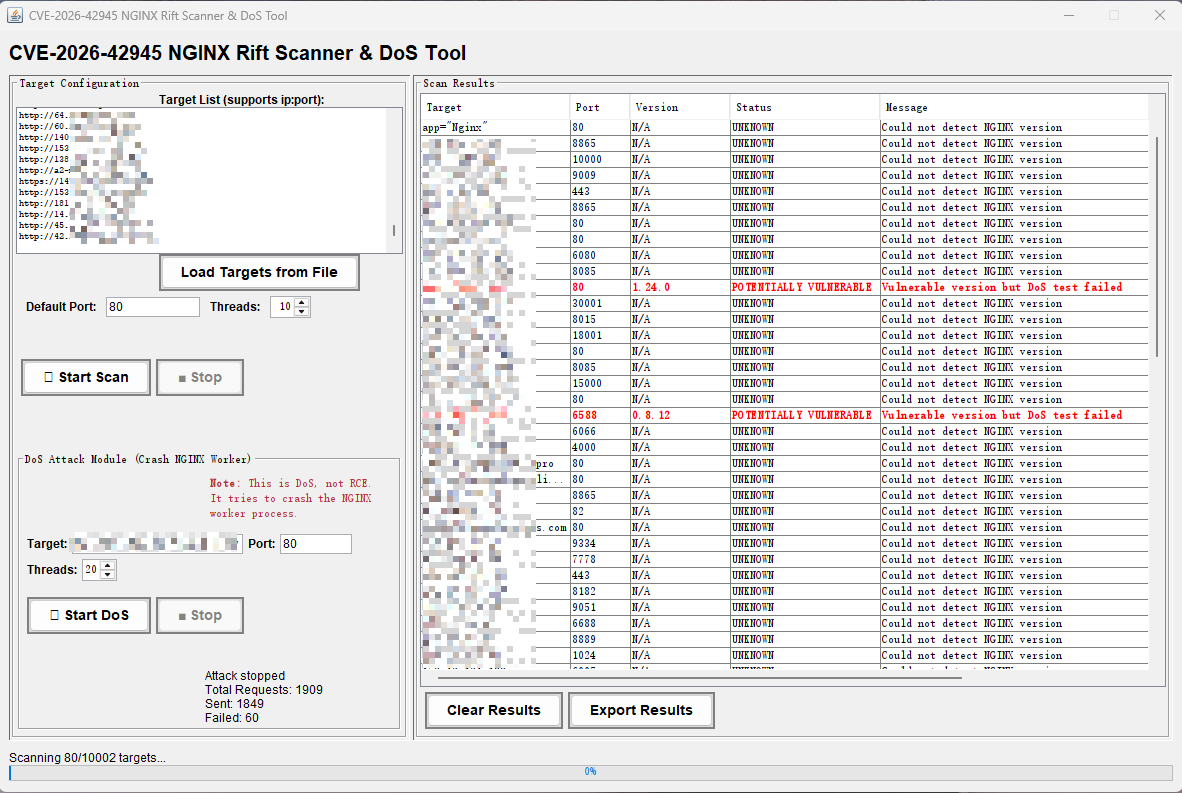This screenshot has height=793, width=1182.
Task: Focus the scan Threads spinner text field
Action: pos(283,307)
